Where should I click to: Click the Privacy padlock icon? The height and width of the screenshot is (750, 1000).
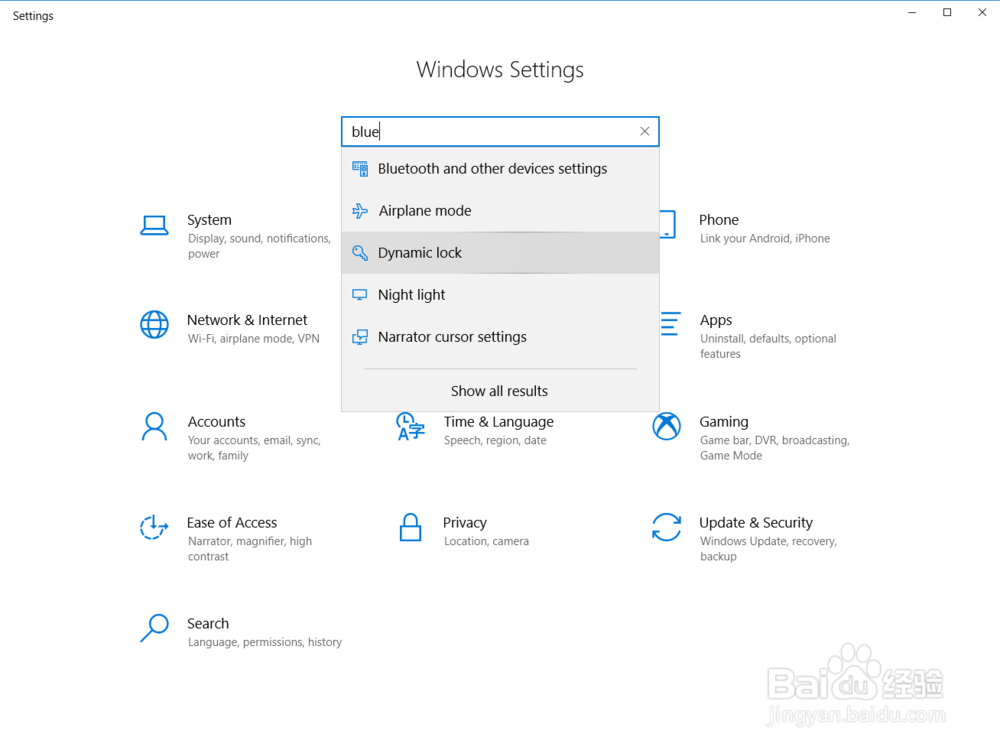pyautogui.click(x=410, y=527)
